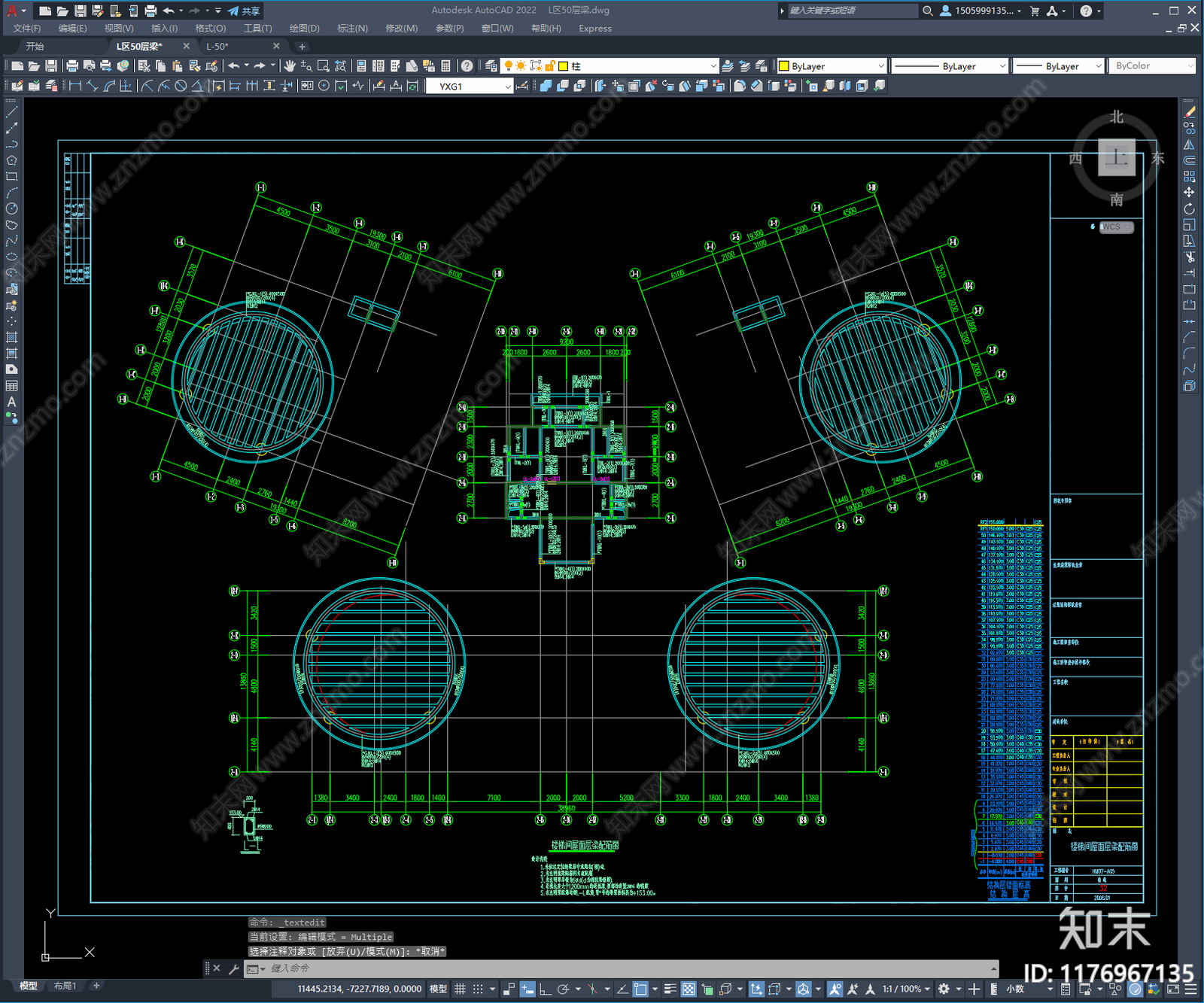
Task: Select the Line draw tool
Action: [x=11, y=112]
